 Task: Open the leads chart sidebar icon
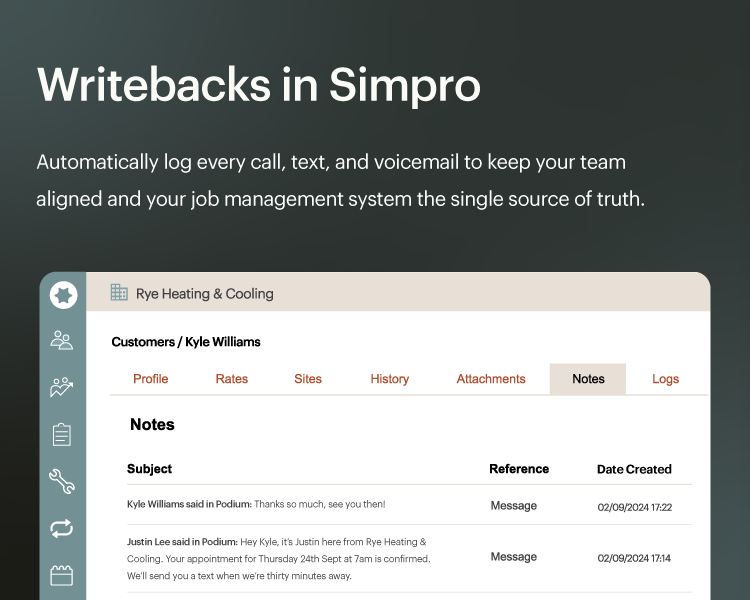(x=62, y=387)
